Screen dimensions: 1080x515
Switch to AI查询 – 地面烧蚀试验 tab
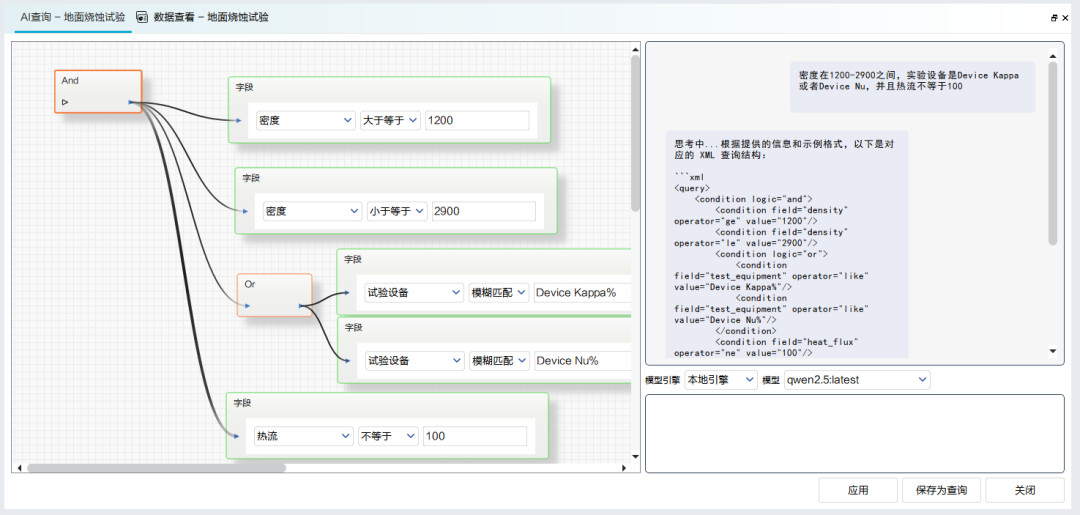(x=72, y=17)
